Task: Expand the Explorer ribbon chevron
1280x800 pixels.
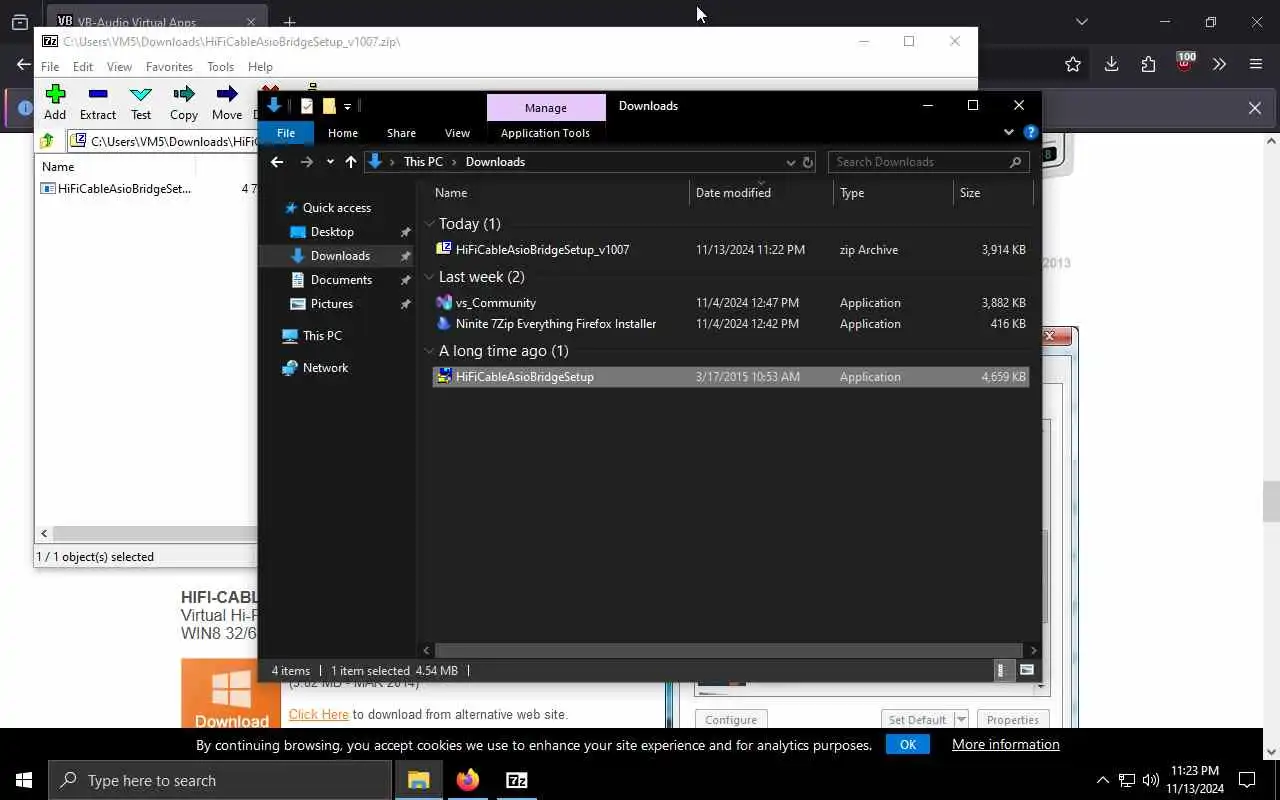Action: click(1008, 132)
